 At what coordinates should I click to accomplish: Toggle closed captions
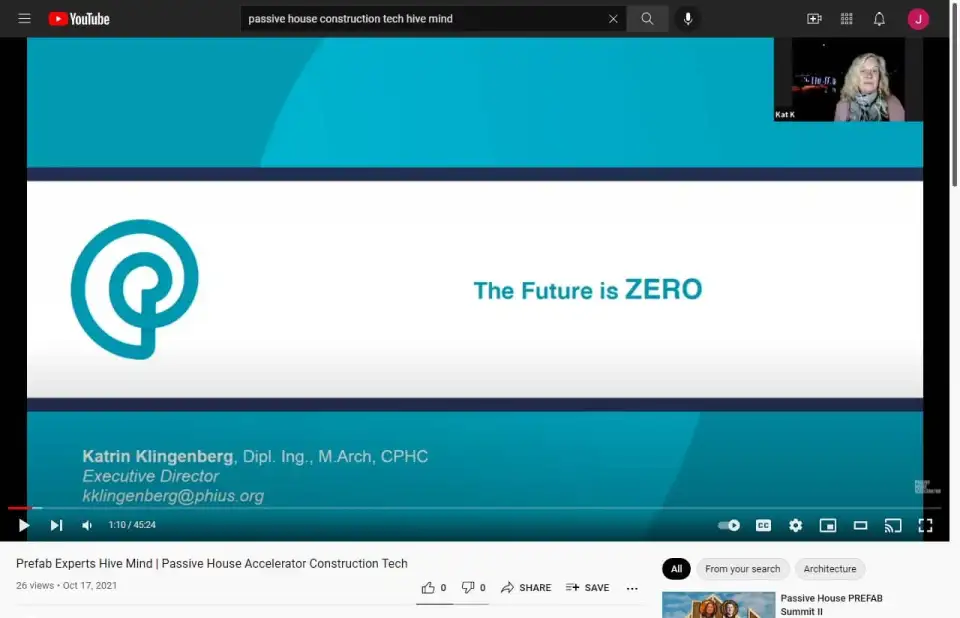(763, 525)
